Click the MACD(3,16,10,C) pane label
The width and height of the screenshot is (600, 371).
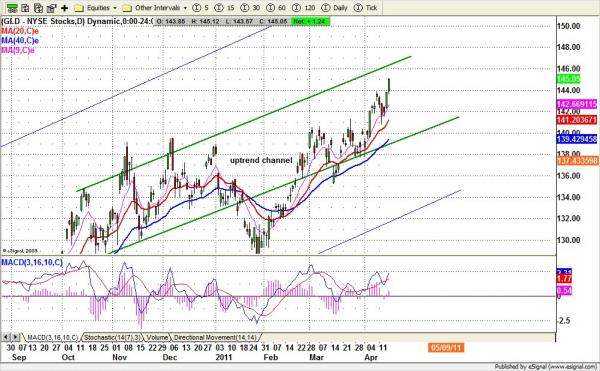pos(32,262)
